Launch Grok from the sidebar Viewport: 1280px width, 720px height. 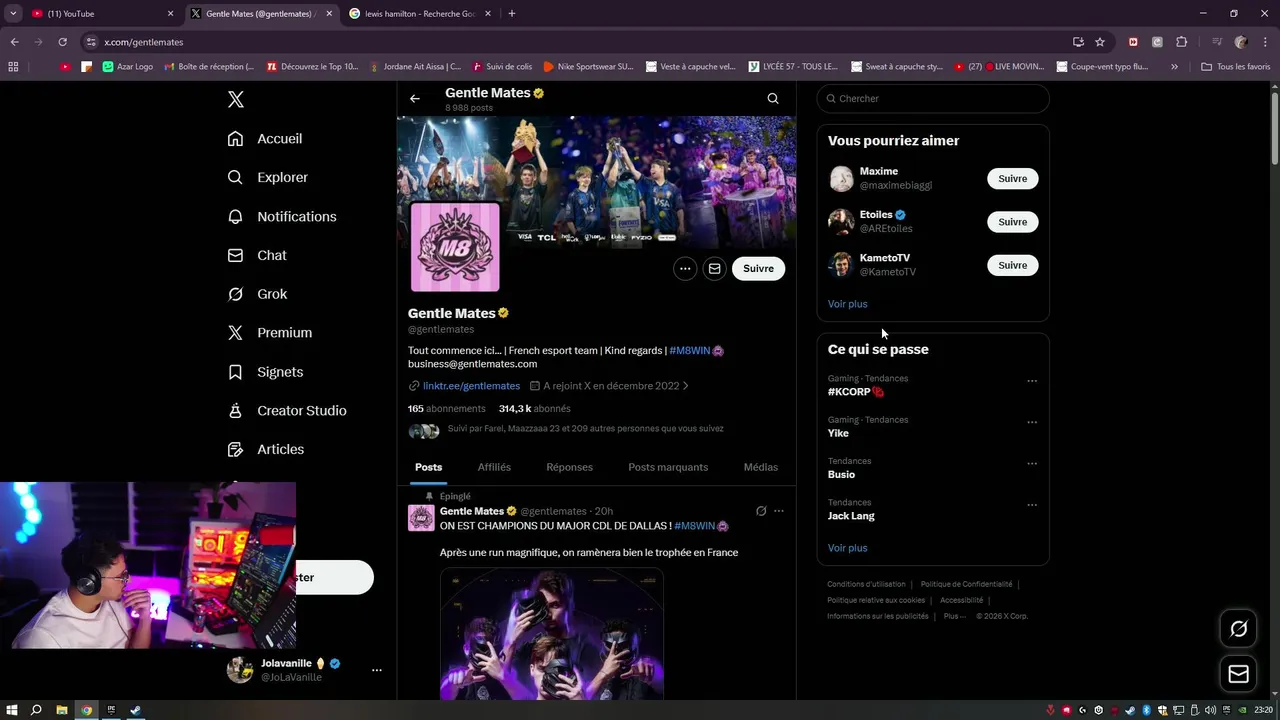tap(257, 294)
